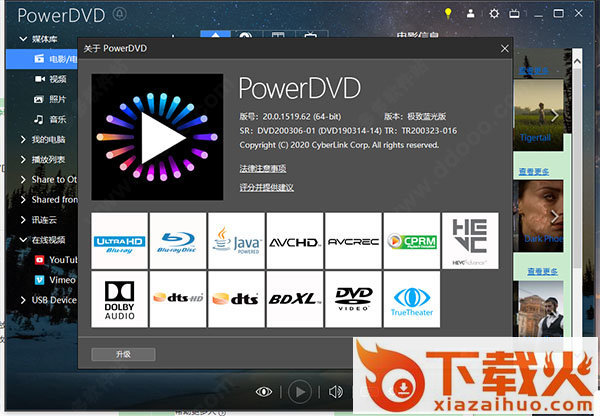Click the notification bell next to PowerDVD
Viewport: 600px width, 416px height.
pos(120,14)
